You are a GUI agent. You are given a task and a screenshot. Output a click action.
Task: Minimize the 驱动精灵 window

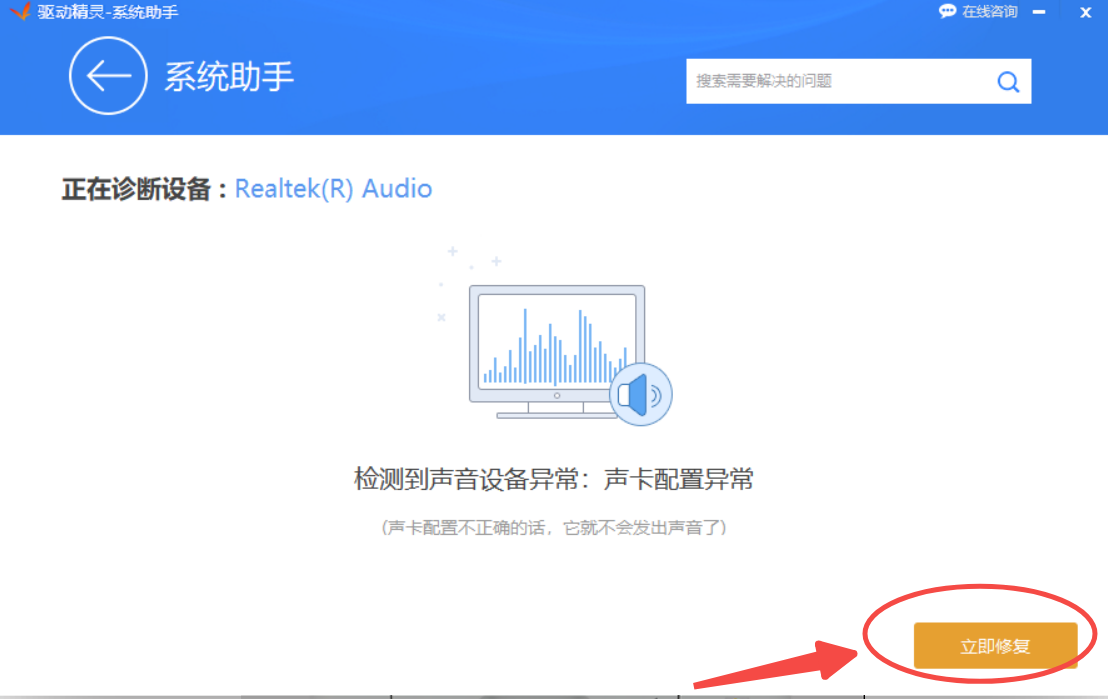[1045, 12]
